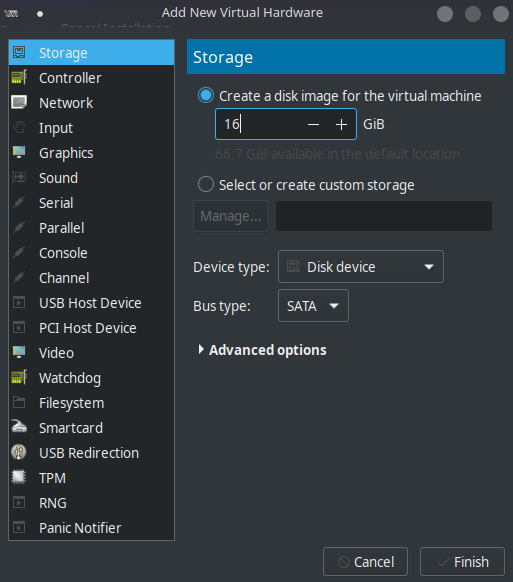This screenshot has height=582, width=513.
Task: Click the Sound card icon
Action: click(19, 177)
